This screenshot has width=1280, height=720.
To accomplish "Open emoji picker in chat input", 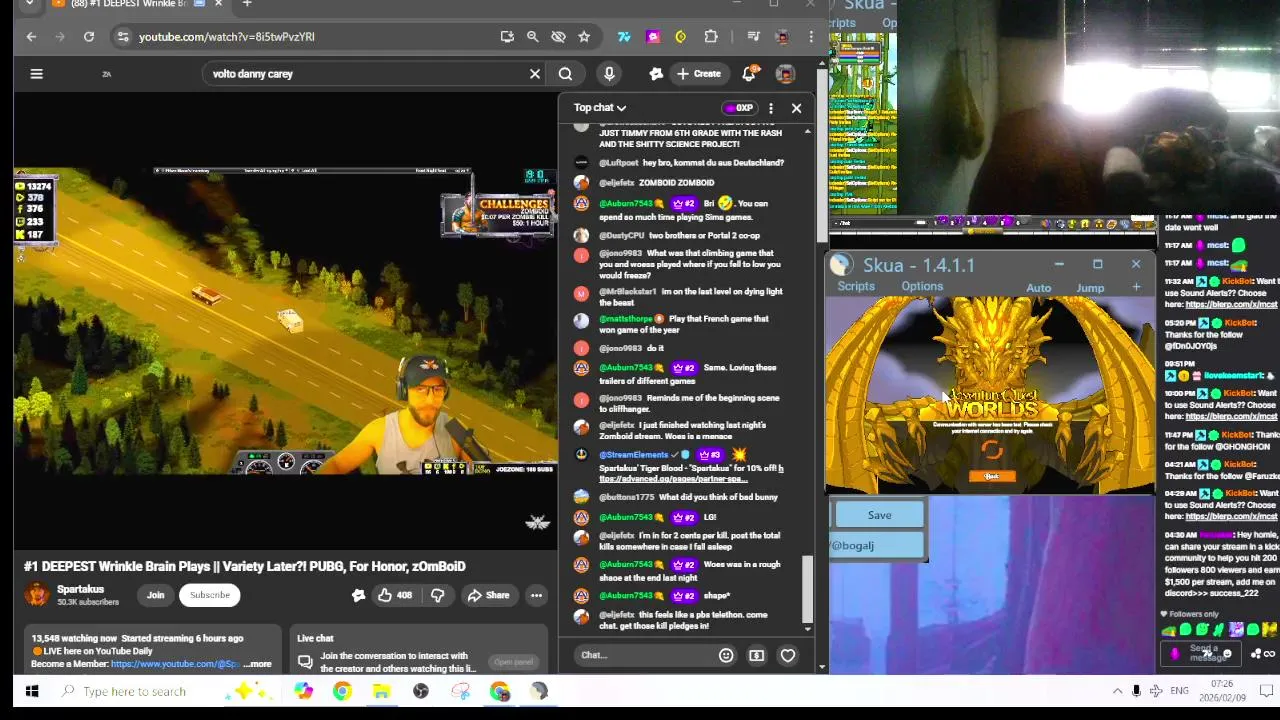I will coord(726,655).
